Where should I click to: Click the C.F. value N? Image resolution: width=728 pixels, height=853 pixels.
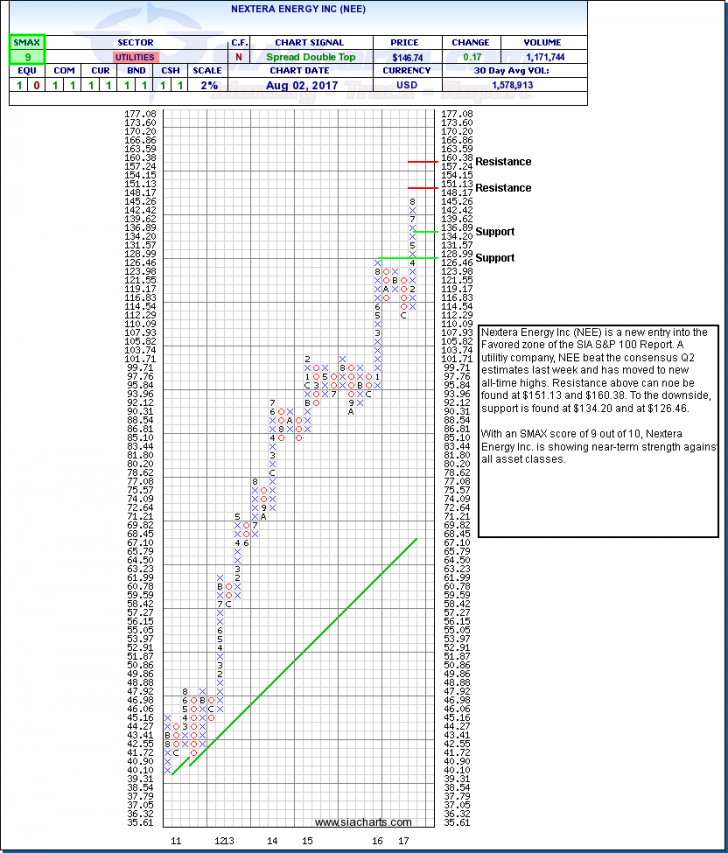click(239, 59)
